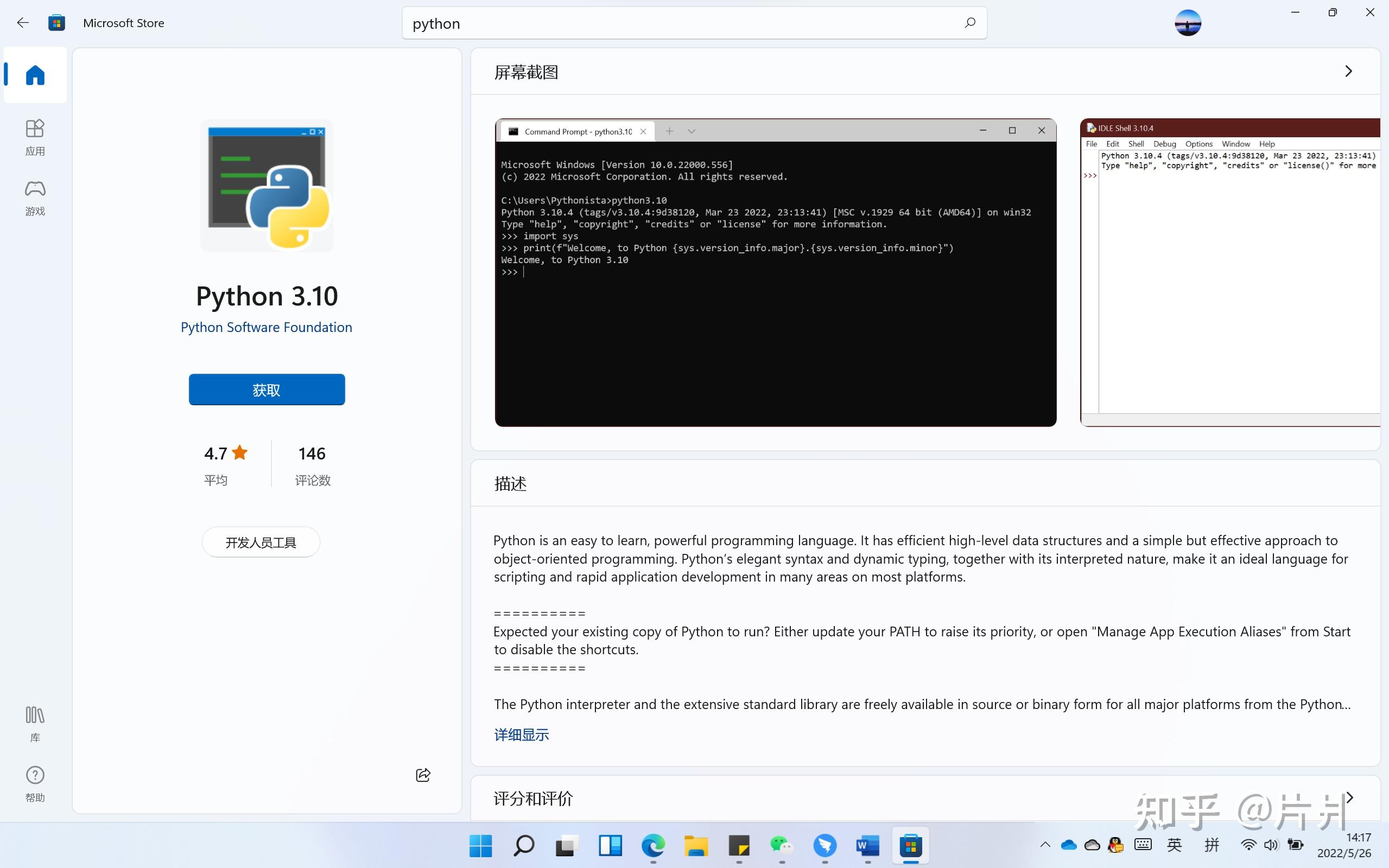Expand the 屏幕截图 screenshots section arrow
Screen dimensions: 1389x868
click(x=1348, y=71)
